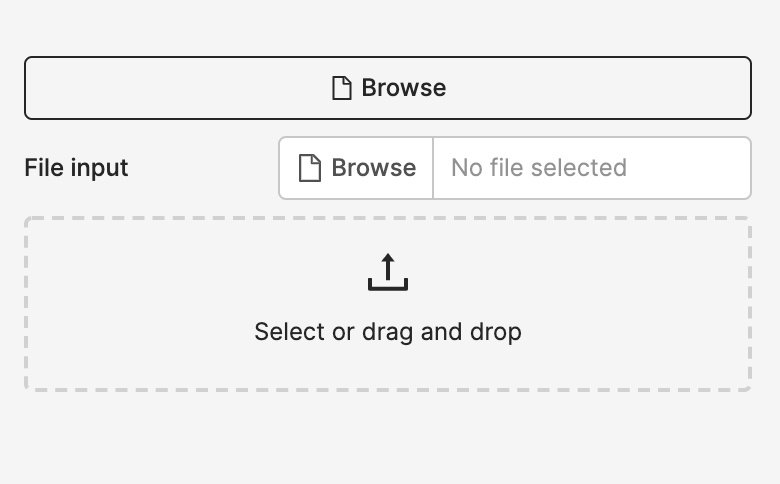Click the small file glyph in the File input row
This screenshot has width=780, height=484.
[x=309, y=168]
